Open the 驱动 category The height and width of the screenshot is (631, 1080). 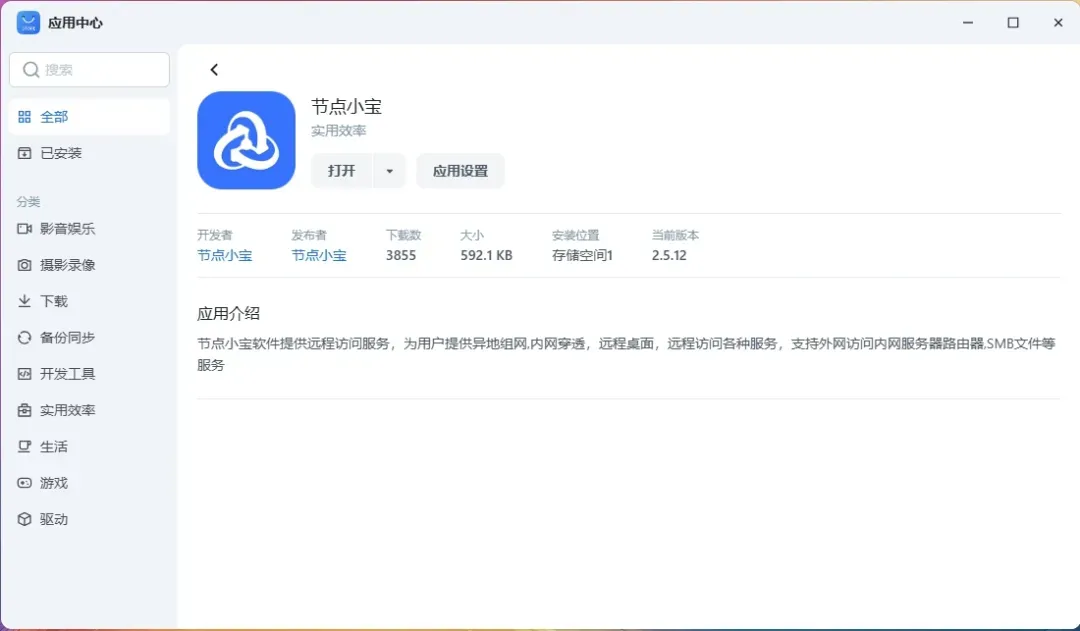click(x=54, y=519)
